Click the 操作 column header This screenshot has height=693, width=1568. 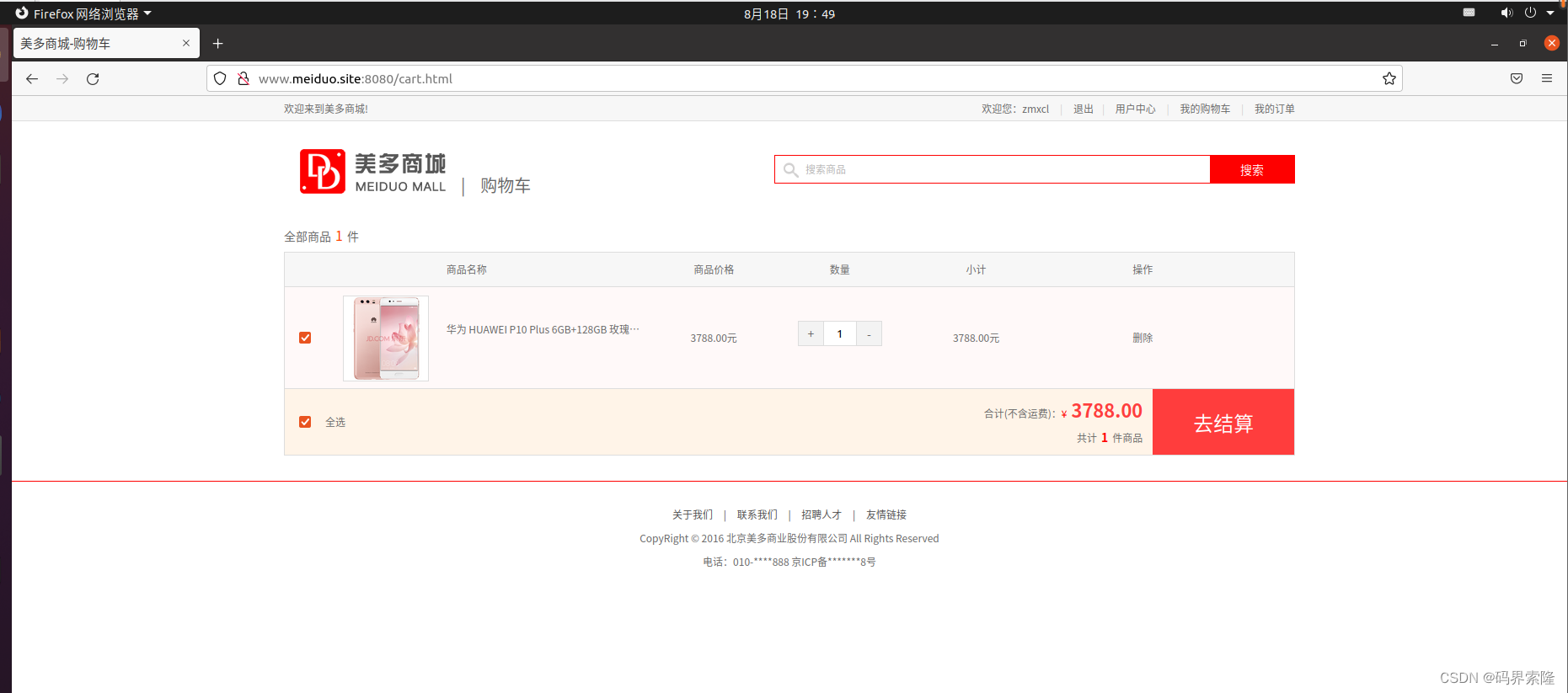(1143, 269)
